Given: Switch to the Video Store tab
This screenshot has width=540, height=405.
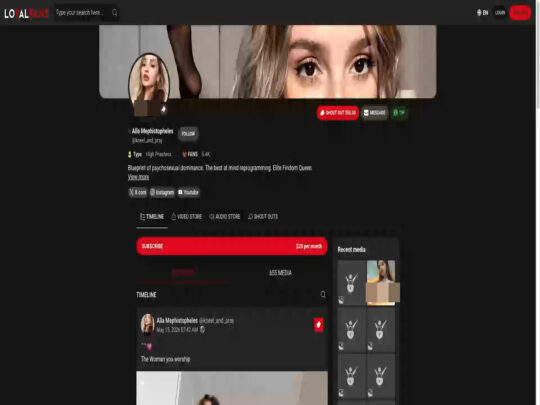Looking at the screenshot, I should pos(187,217).
